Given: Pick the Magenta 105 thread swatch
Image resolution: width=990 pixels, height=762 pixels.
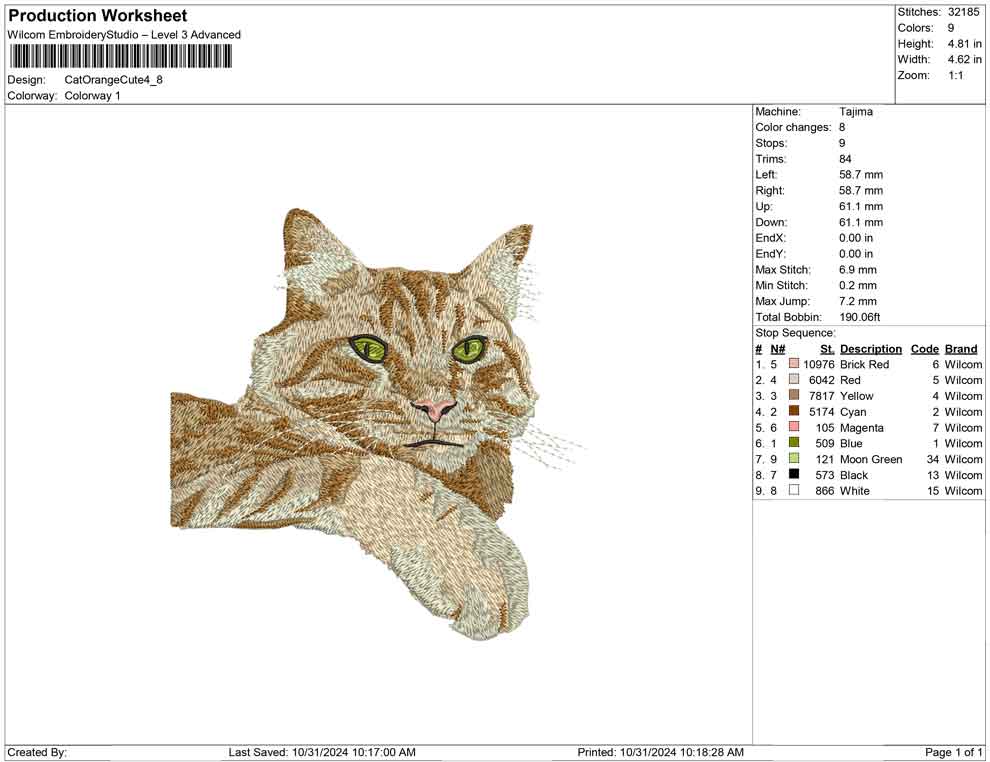Looking at the screenshot, I should click(793, 427).
